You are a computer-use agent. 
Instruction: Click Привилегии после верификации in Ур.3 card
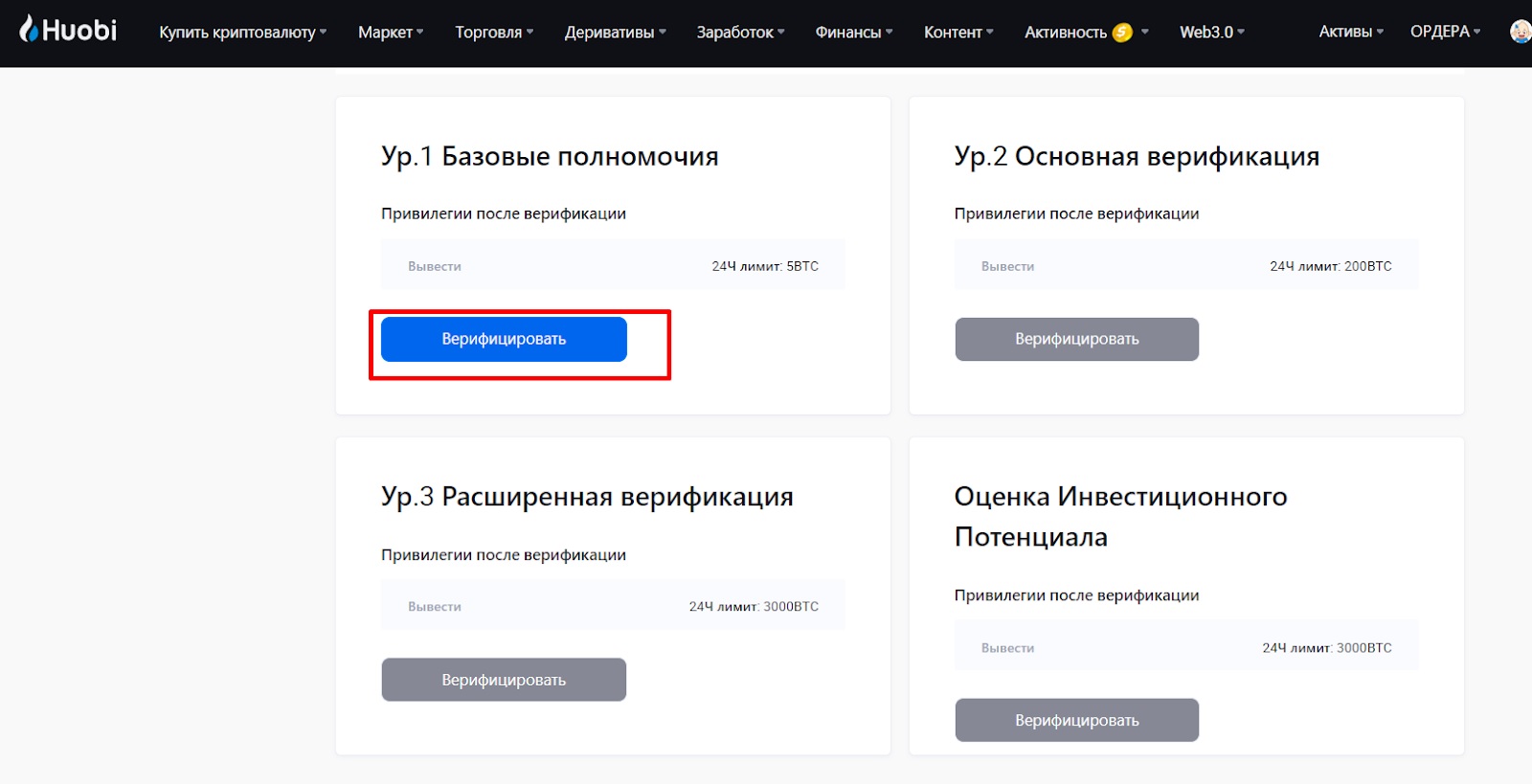pos(504,555)
